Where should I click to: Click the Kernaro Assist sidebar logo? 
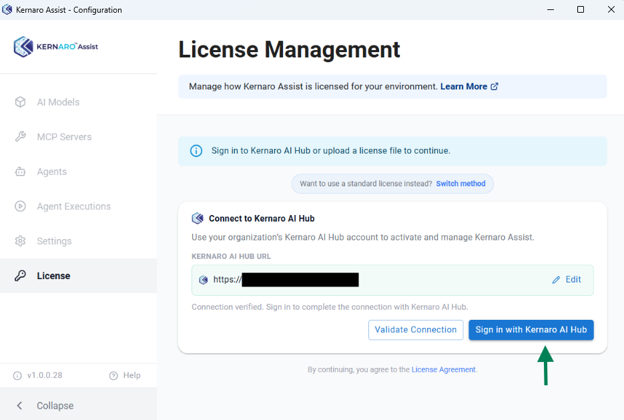pyautogui.click(x=56, y=47)
